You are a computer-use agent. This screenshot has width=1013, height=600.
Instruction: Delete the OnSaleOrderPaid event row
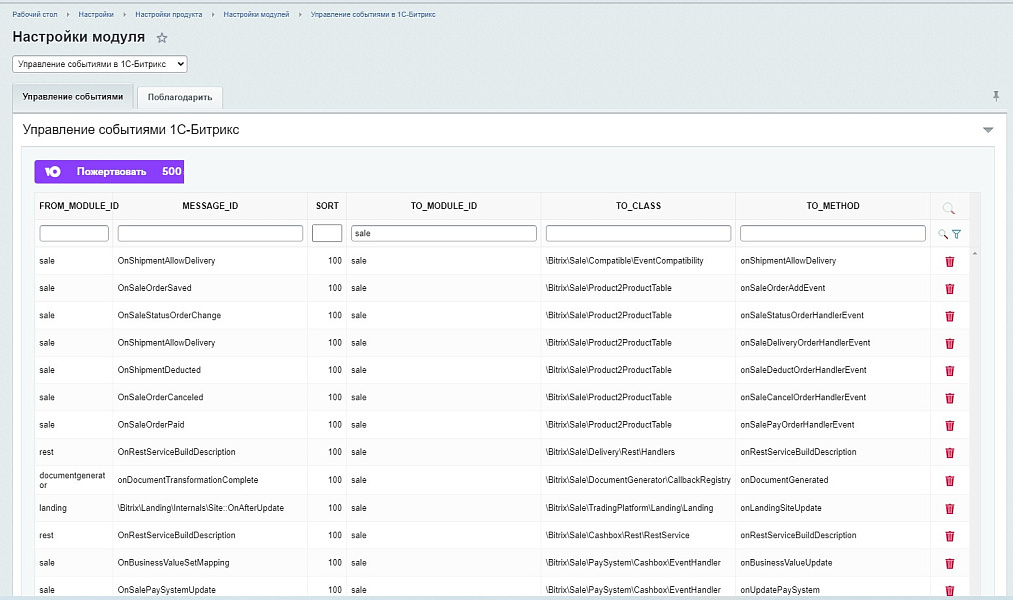[949, 426]
